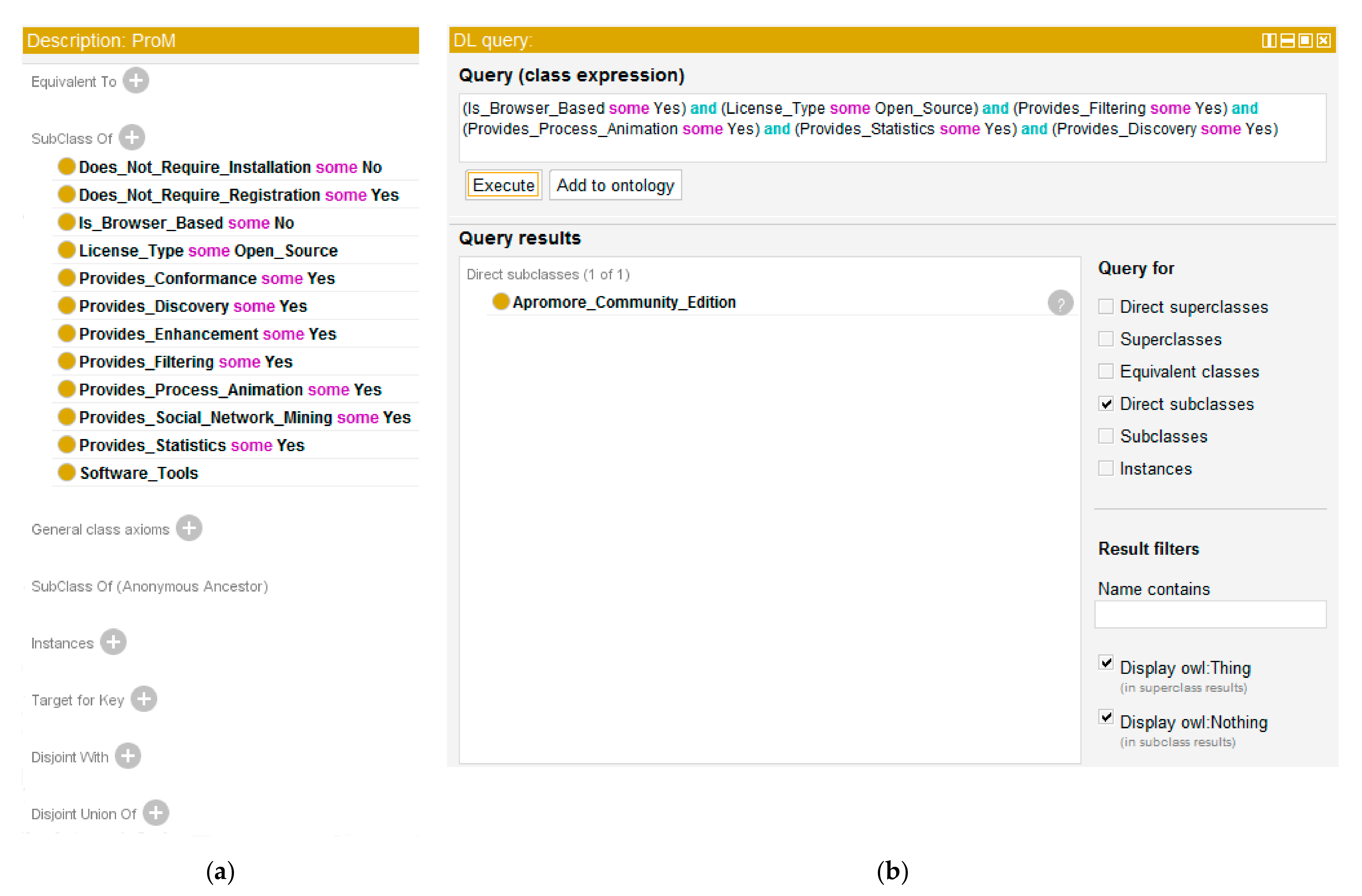Enable the Instances query checkbox

point(1106,469)
